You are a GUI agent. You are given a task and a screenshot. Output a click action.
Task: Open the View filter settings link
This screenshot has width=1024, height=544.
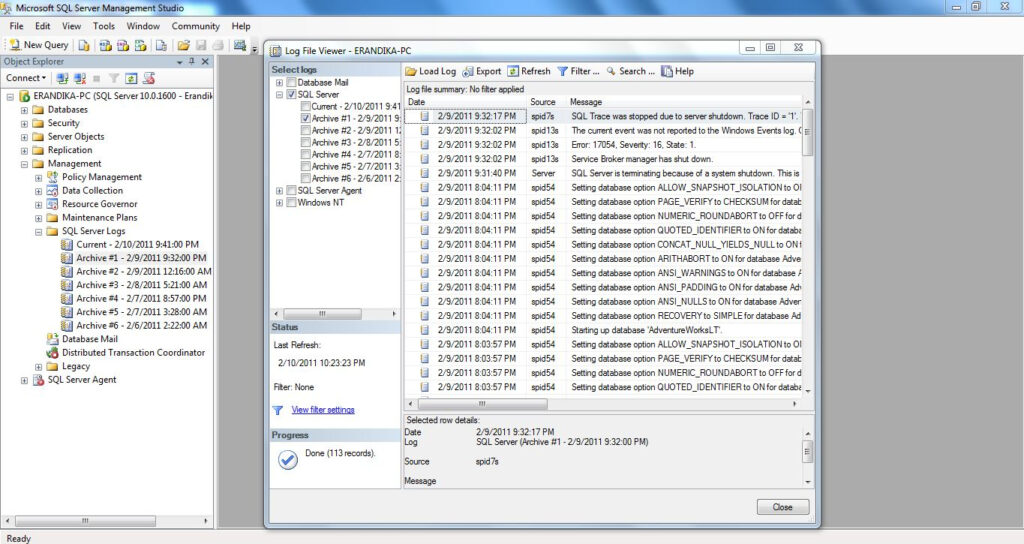[x=323, y=410]
